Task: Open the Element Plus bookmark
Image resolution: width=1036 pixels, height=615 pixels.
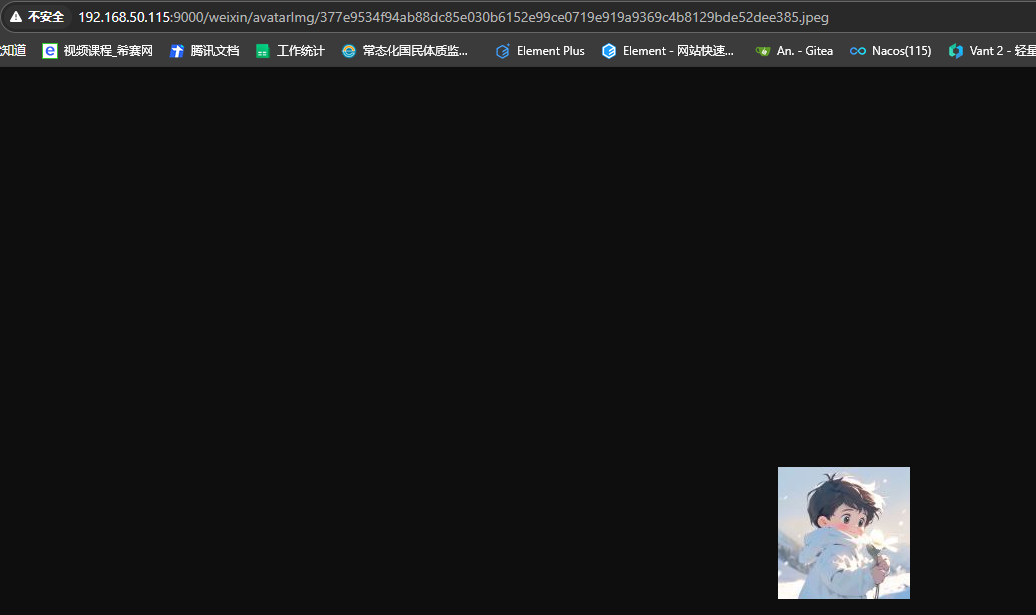Action: tap(540, 51)
